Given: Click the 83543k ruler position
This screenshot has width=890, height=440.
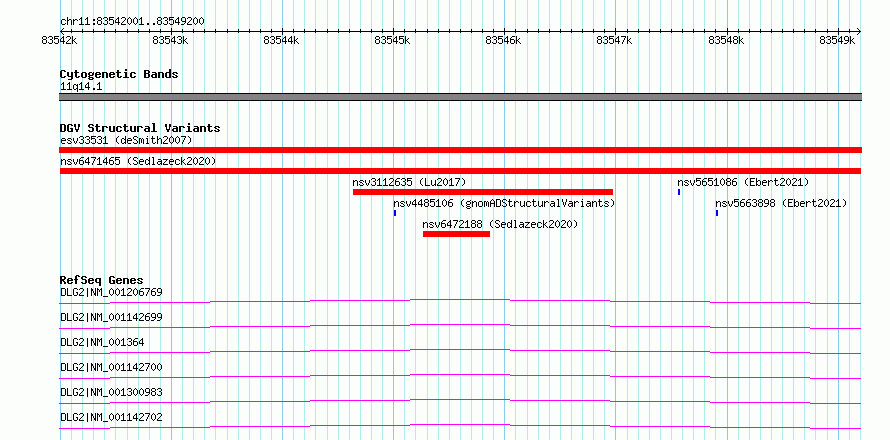Looking at the screenshot, I should tap(170, 40).
